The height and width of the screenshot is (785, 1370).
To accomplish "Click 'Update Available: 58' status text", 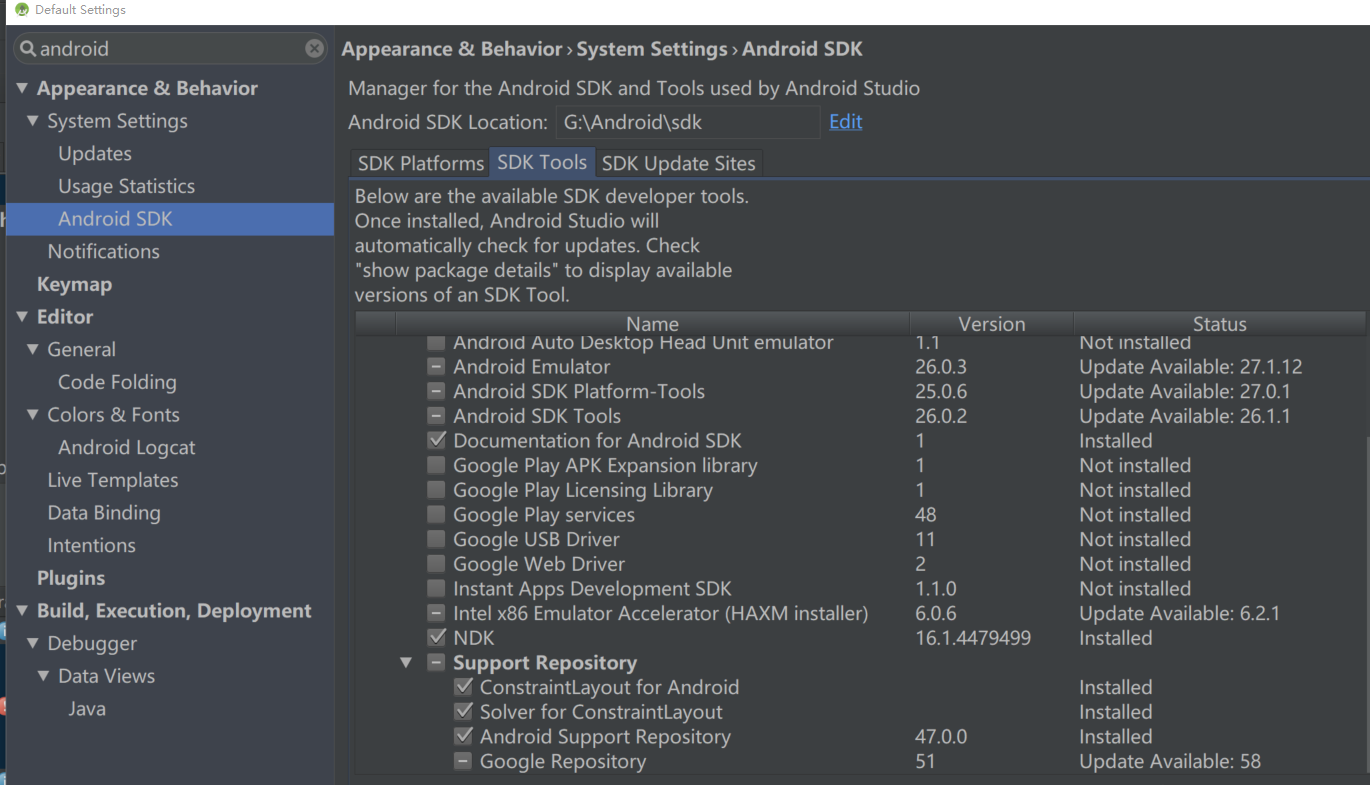I will (x=1169, y=761).
